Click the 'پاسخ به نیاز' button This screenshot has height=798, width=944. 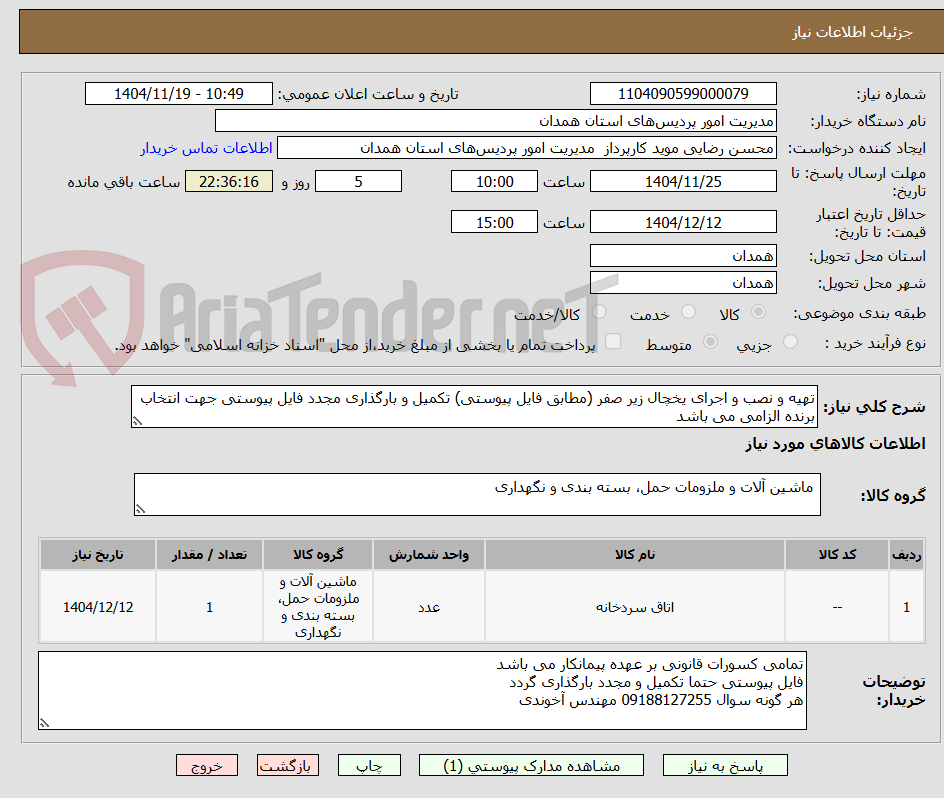pos(725,765)
